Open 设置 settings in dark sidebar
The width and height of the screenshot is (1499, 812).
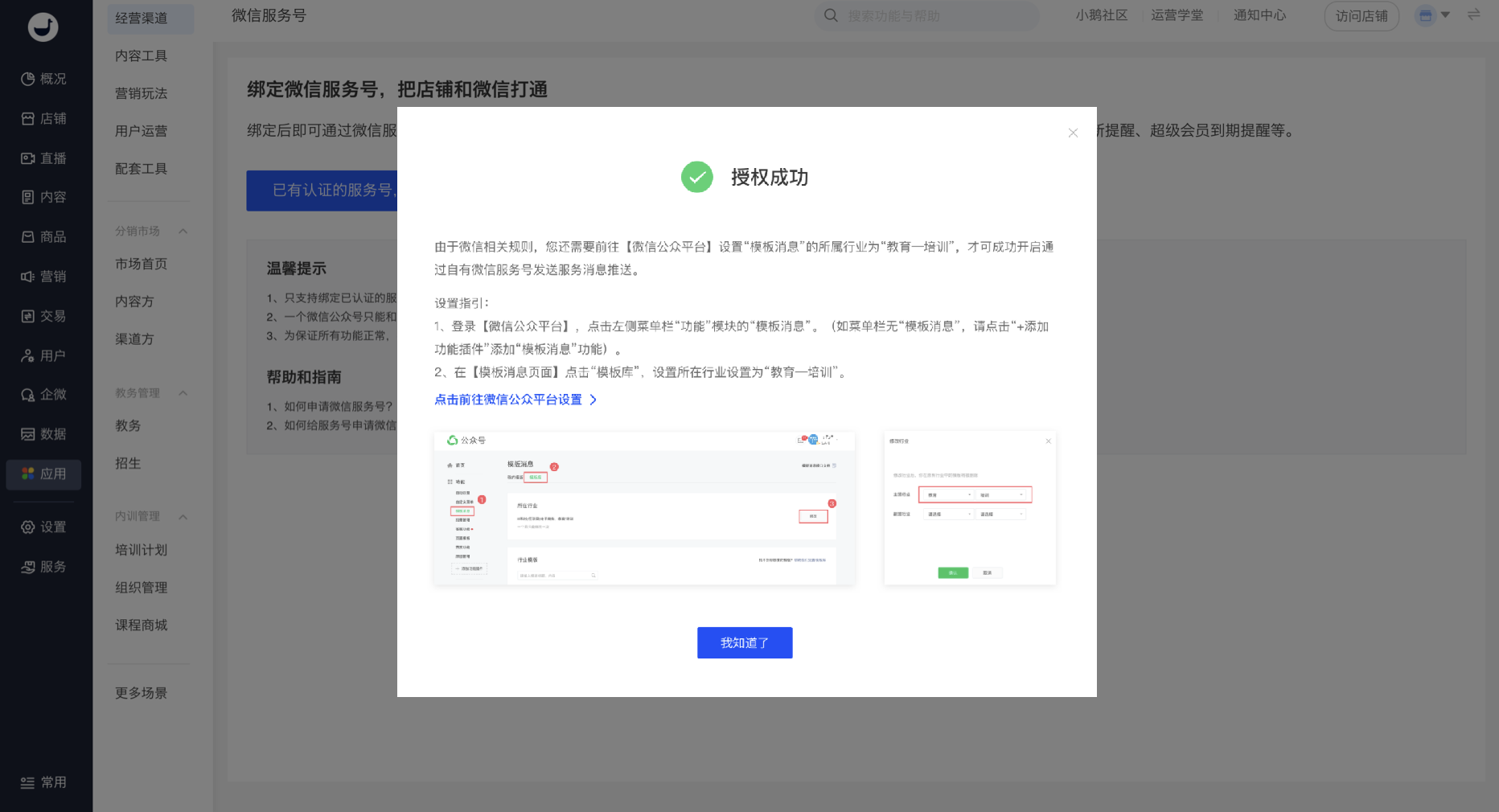pos(44,527)
